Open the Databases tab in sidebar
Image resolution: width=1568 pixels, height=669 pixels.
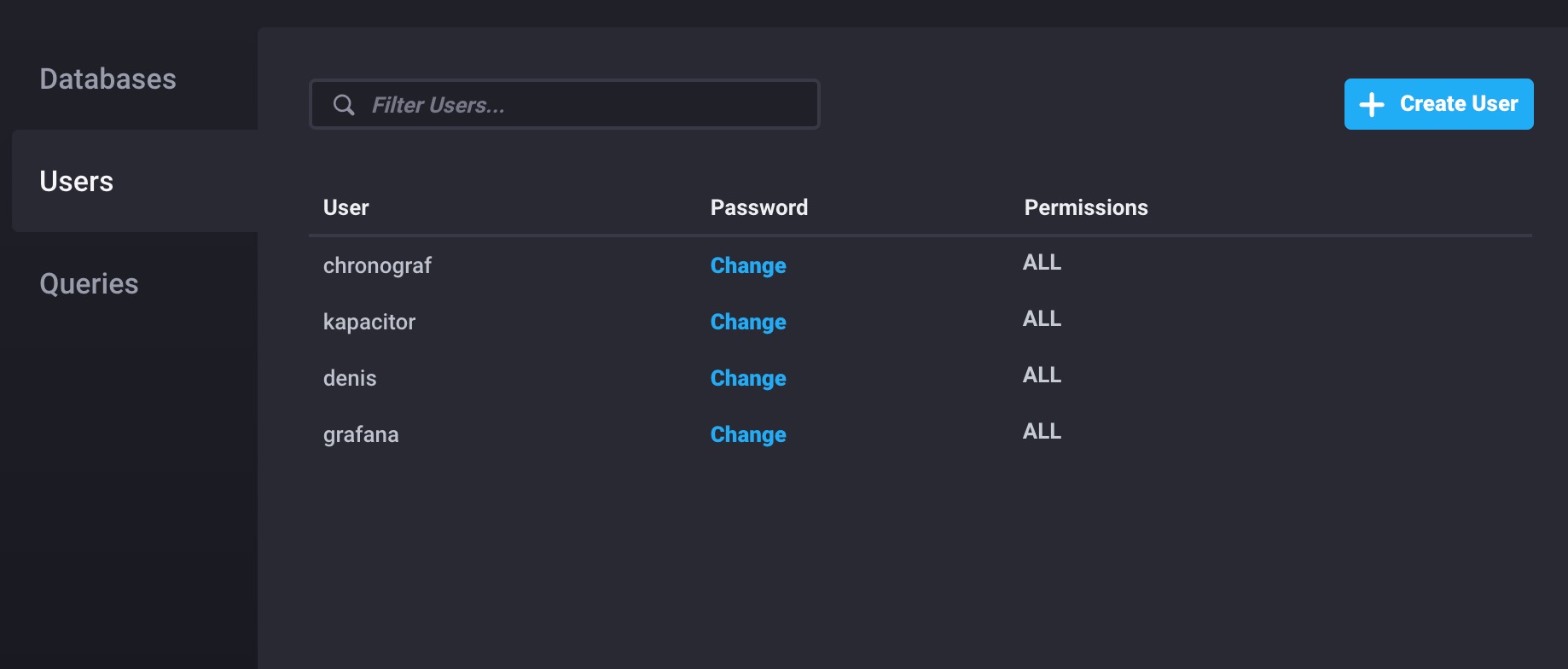107,79
